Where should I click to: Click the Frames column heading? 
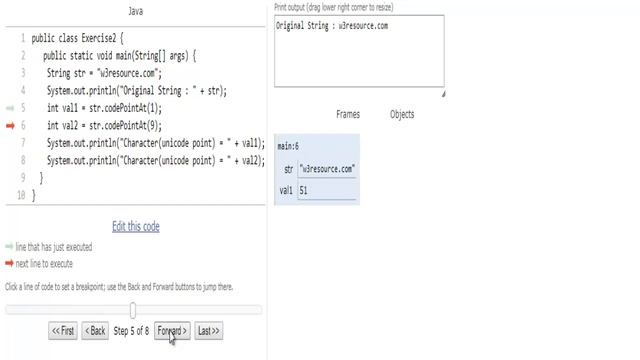pyautogui.click(x=348, y=114)
